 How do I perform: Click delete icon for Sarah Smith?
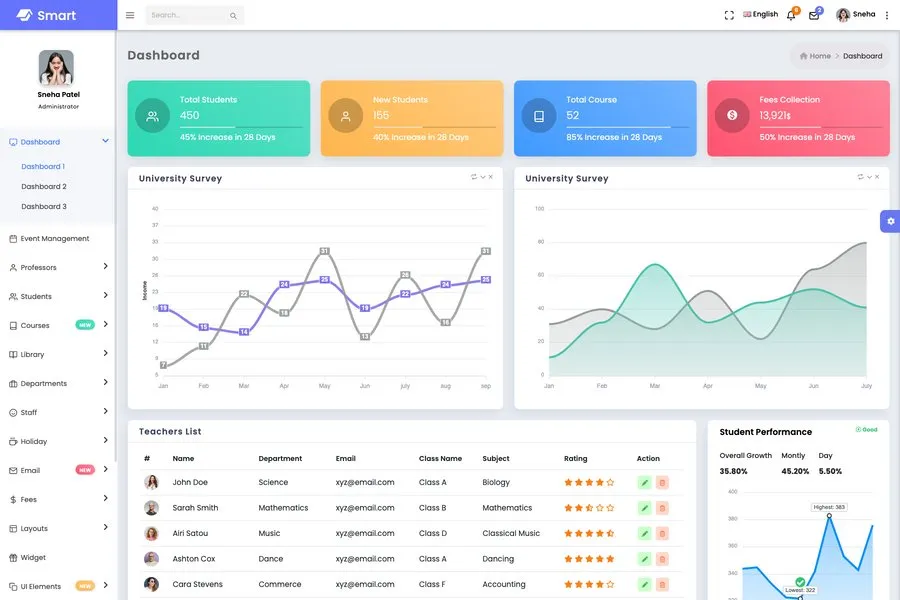pos(662,508)
